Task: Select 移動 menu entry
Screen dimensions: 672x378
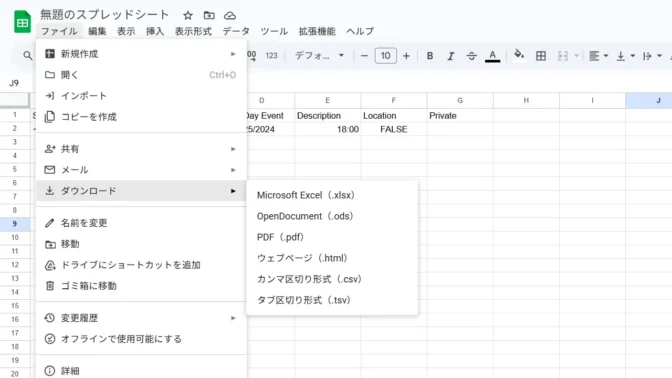Action: pyautogui.click(x=141, y=244)
